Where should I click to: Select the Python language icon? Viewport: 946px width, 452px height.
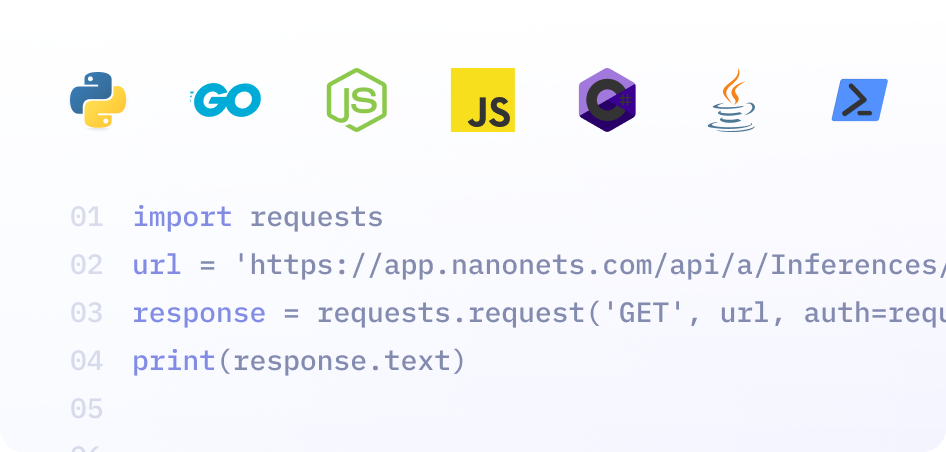(x=98, y=100)
